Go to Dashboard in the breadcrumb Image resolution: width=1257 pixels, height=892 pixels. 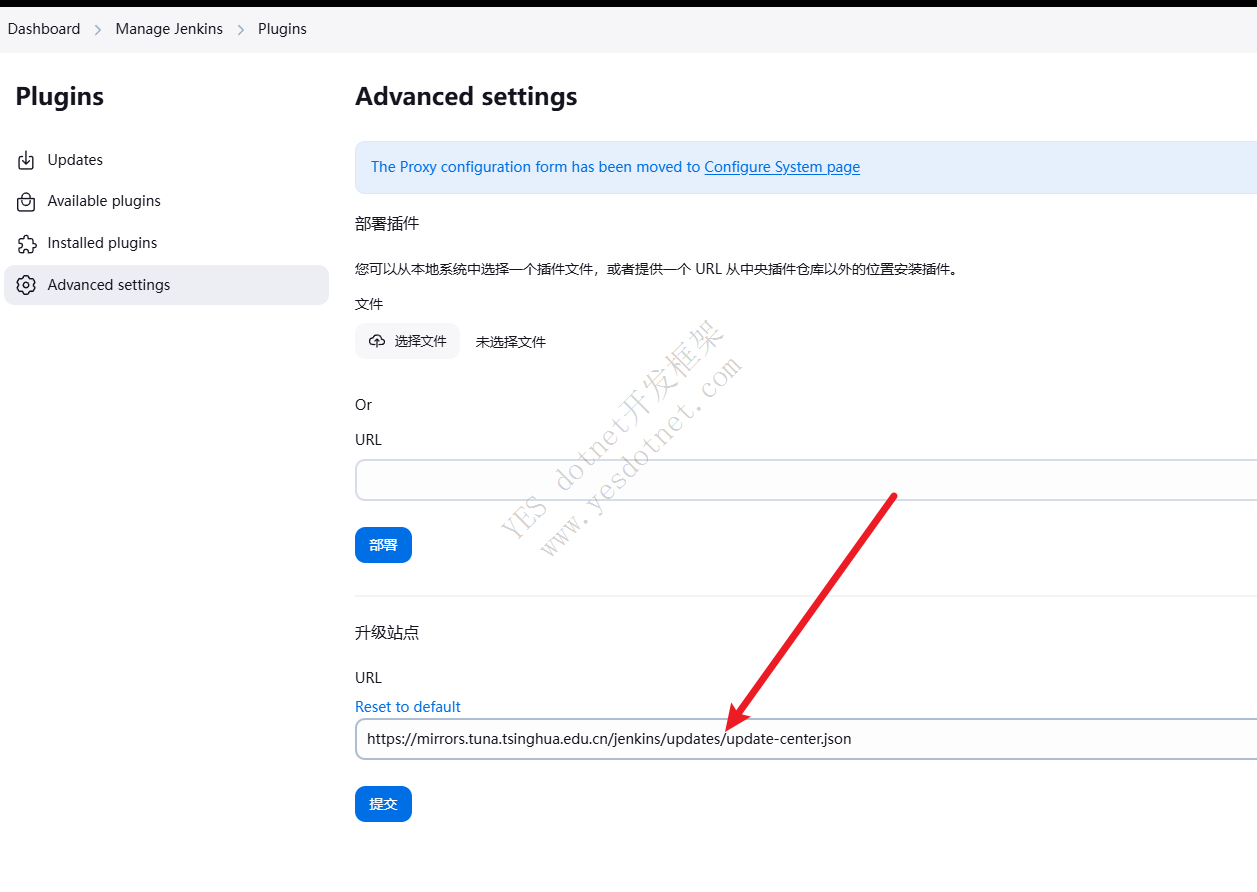pyautogui.click(x=44, y=29)
